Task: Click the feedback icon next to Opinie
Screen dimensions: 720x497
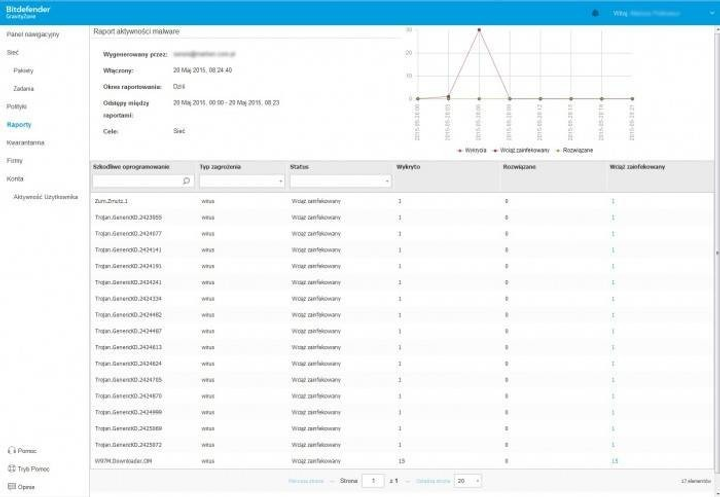Action: click(12, 486)
